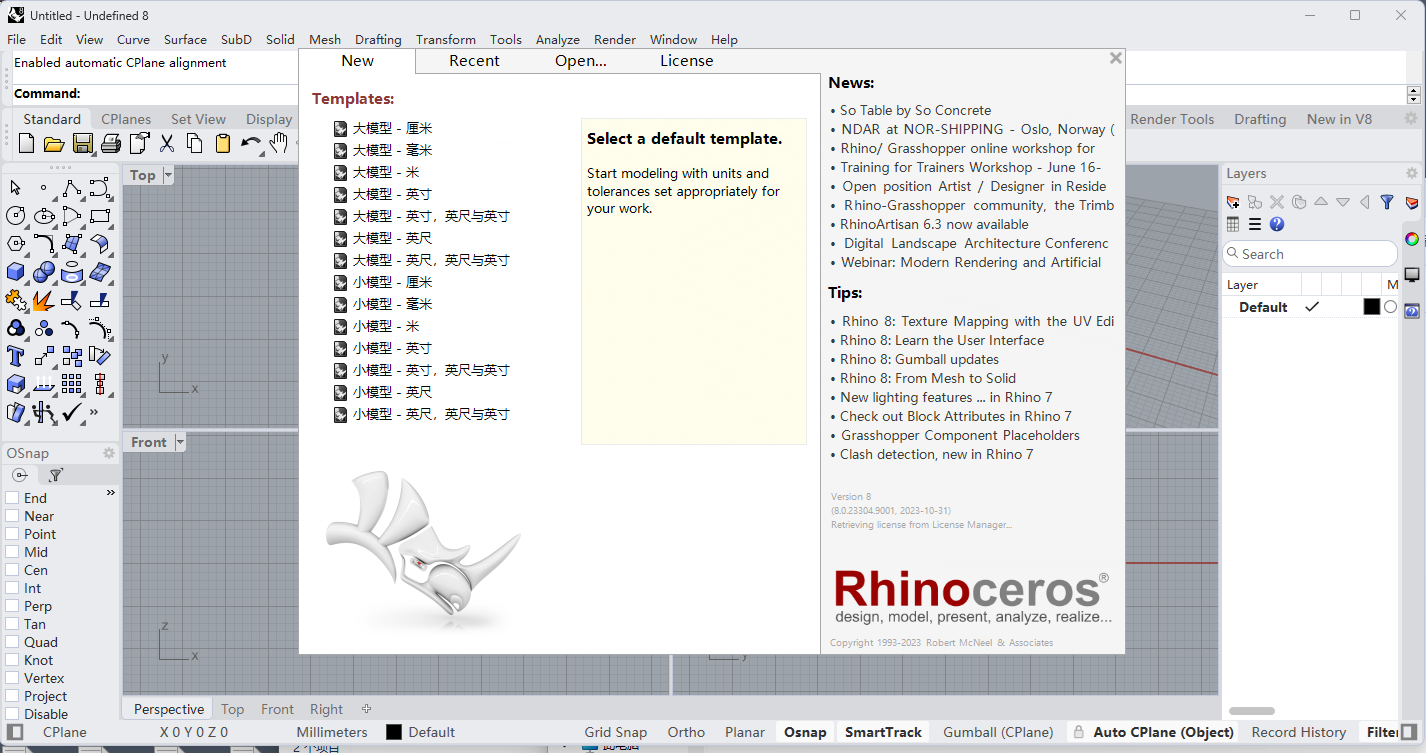Open the New tab in splash dialog
Viewport: 1426px width, 753px height.
357,60
